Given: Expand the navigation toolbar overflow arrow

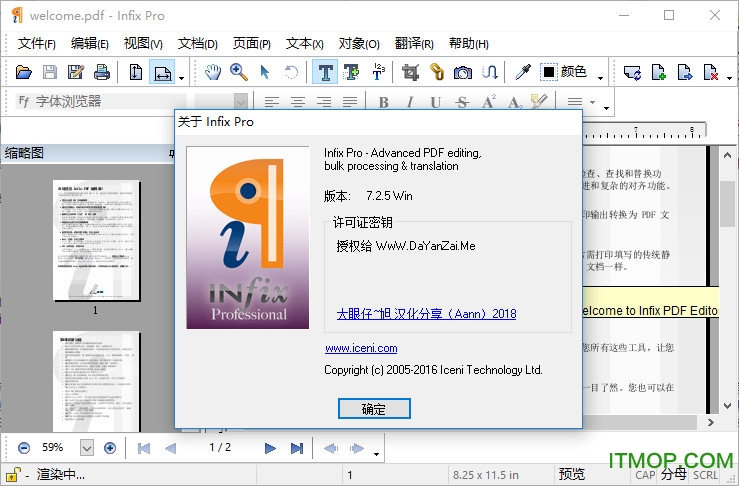Looking at the screenshot, I should tap(376, 454).
